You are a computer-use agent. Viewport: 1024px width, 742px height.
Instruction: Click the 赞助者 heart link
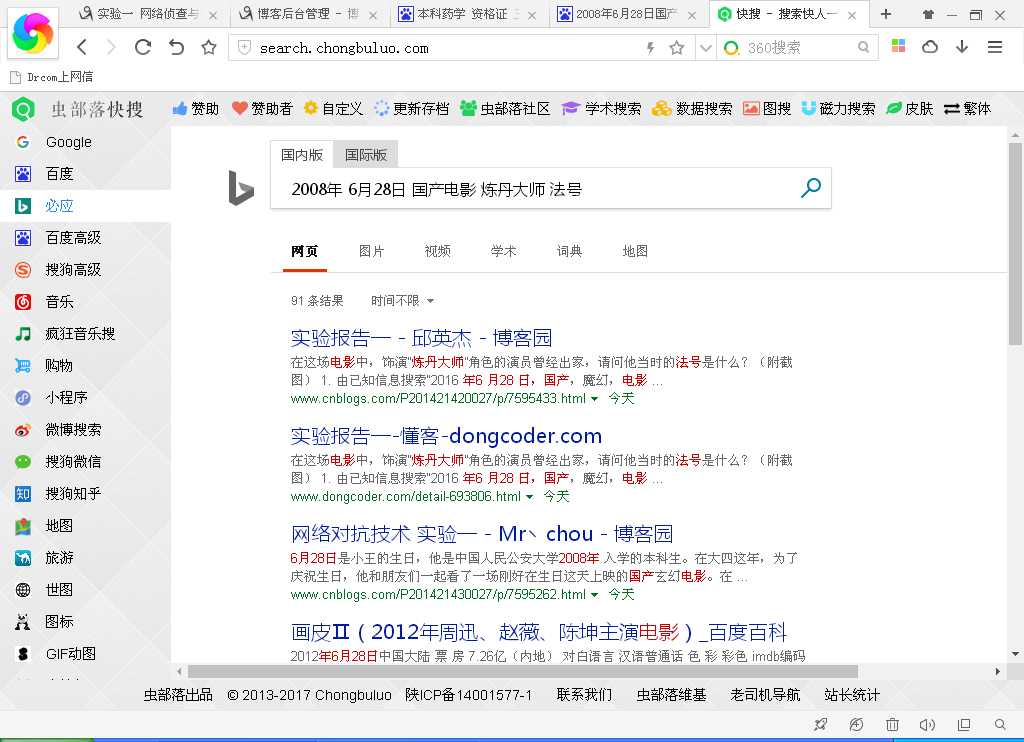[x=263, y=108]
